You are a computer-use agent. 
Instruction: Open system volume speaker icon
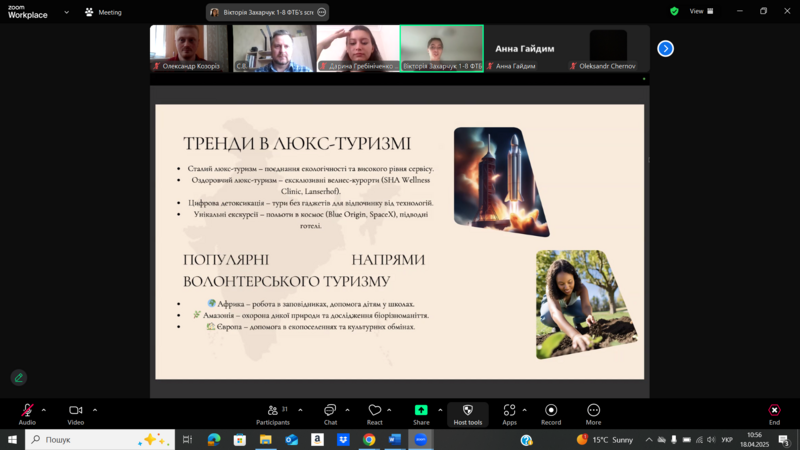tap(711, 439)
